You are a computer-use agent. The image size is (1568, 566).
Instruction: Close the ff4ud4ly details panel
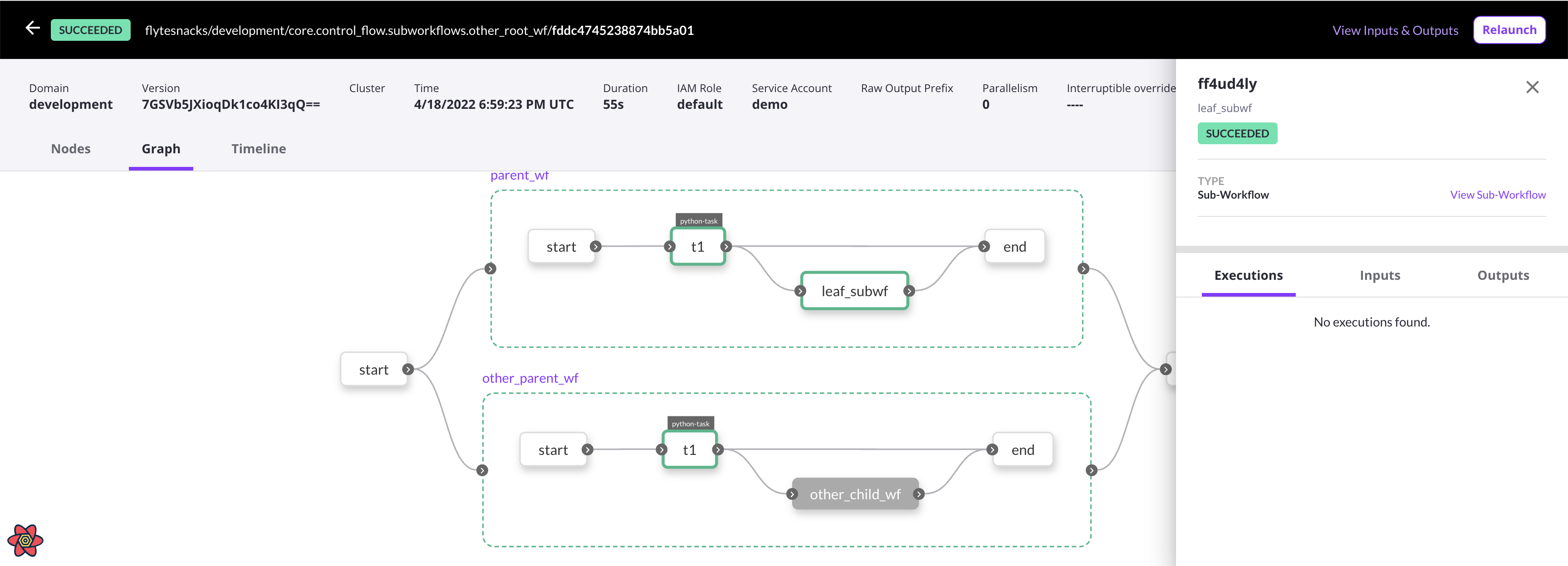coord(1532,88)
